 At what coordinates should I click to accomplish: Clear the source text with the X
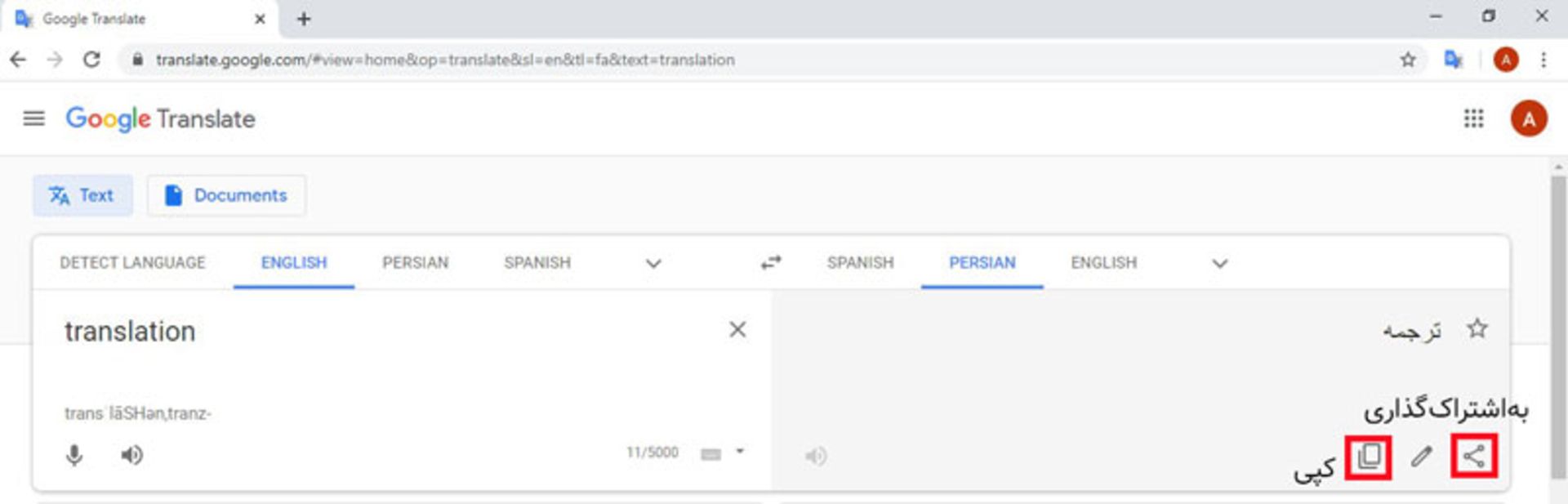(x=737, y=329)
